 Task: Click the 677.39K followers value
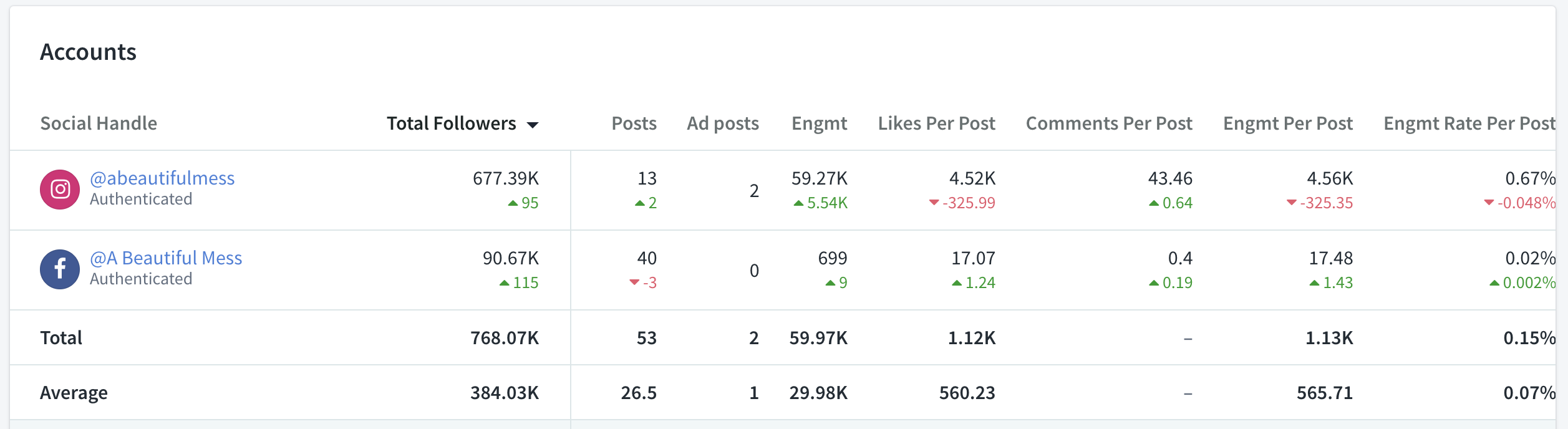(x=506, y=178)
